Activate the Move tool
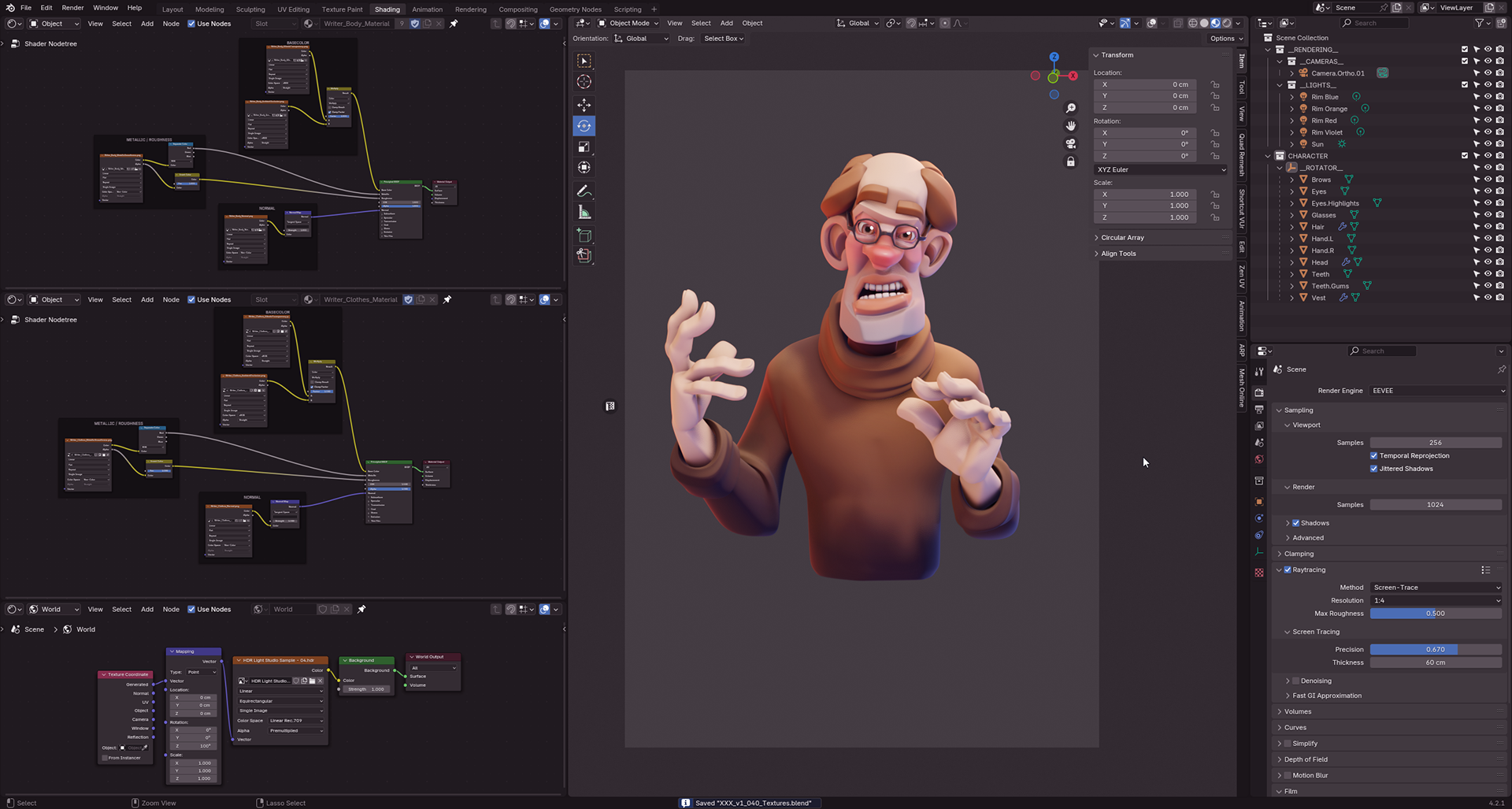The image size is (1512, 809). [584, 105]
